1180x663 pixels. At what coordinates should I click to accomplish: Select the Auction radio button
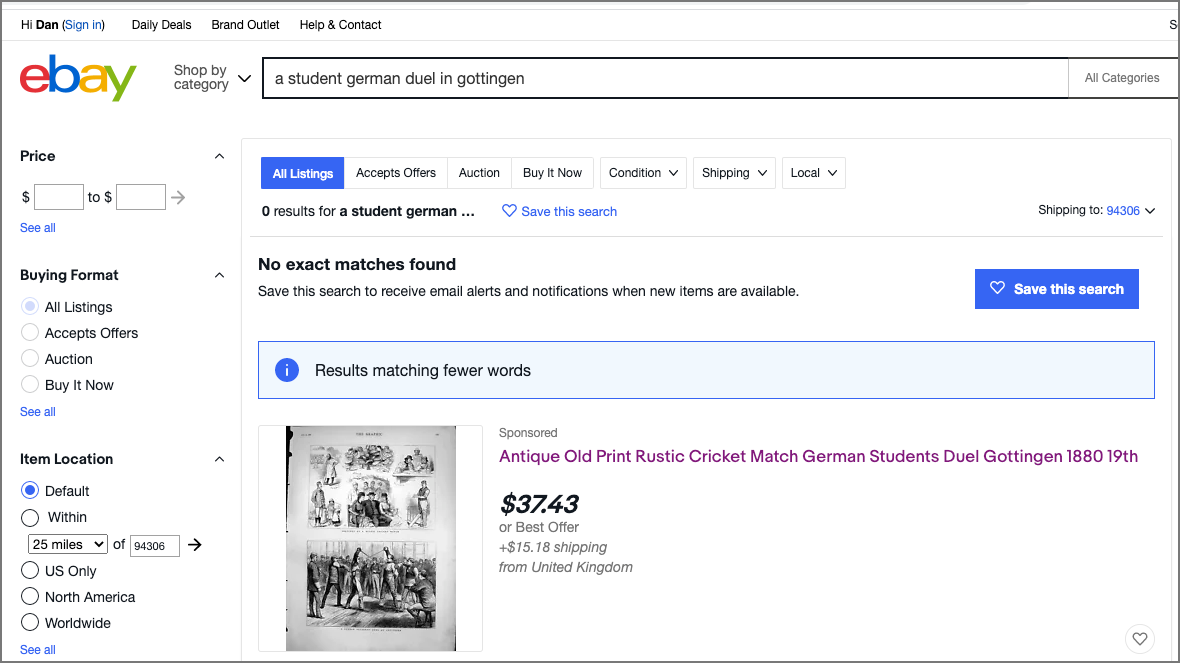tap(30, 359)
